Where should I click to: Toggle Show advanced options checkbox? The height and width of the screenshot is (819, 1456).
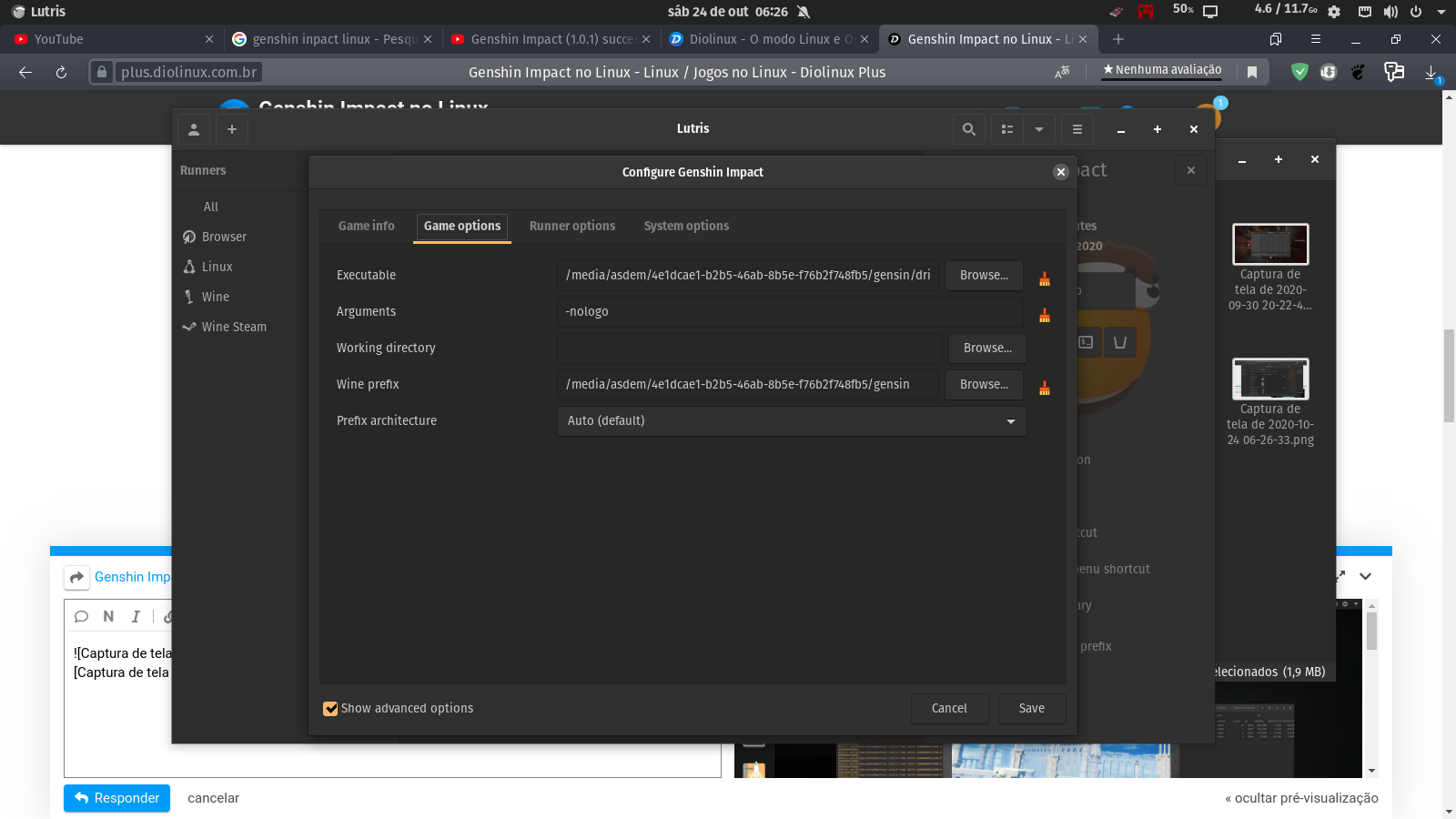pos(330,709)
